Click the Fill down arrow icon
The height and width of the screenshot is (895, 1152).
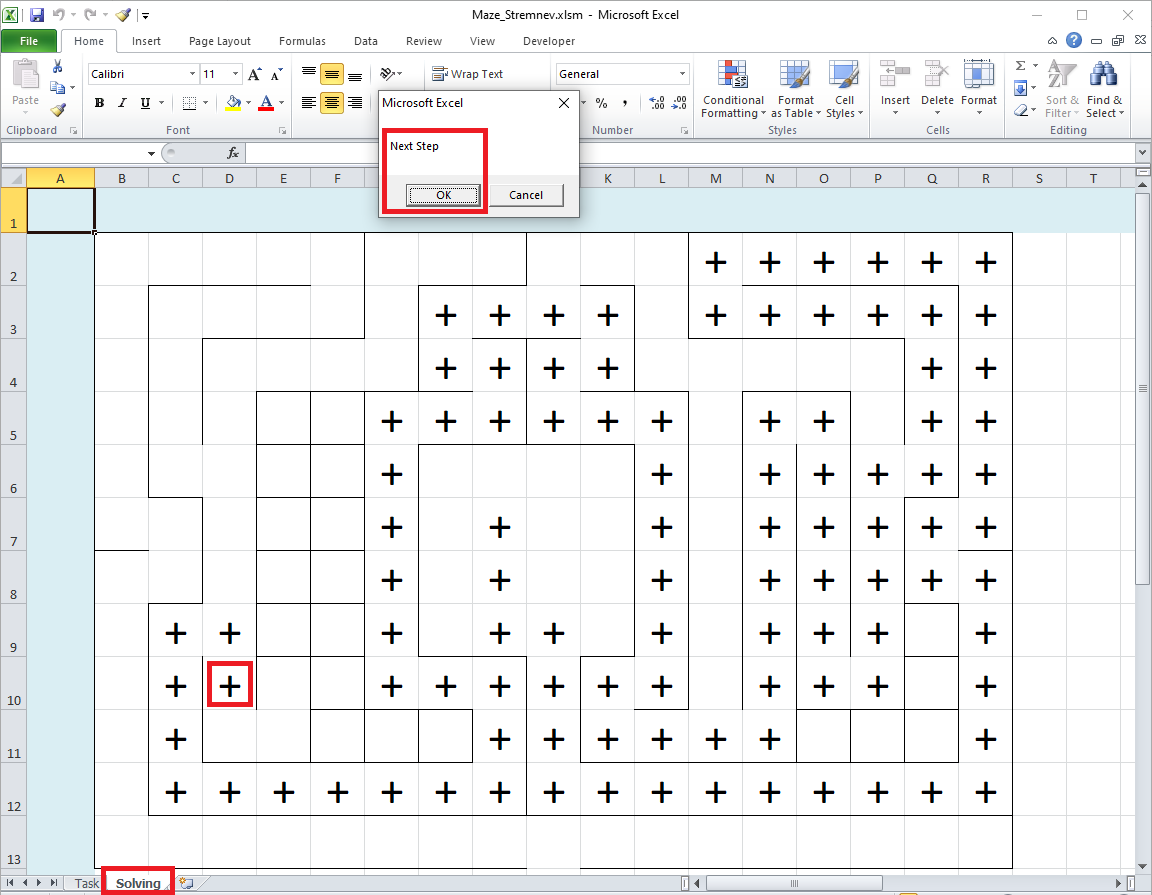pyautogui.click(x=1020, y=88)
